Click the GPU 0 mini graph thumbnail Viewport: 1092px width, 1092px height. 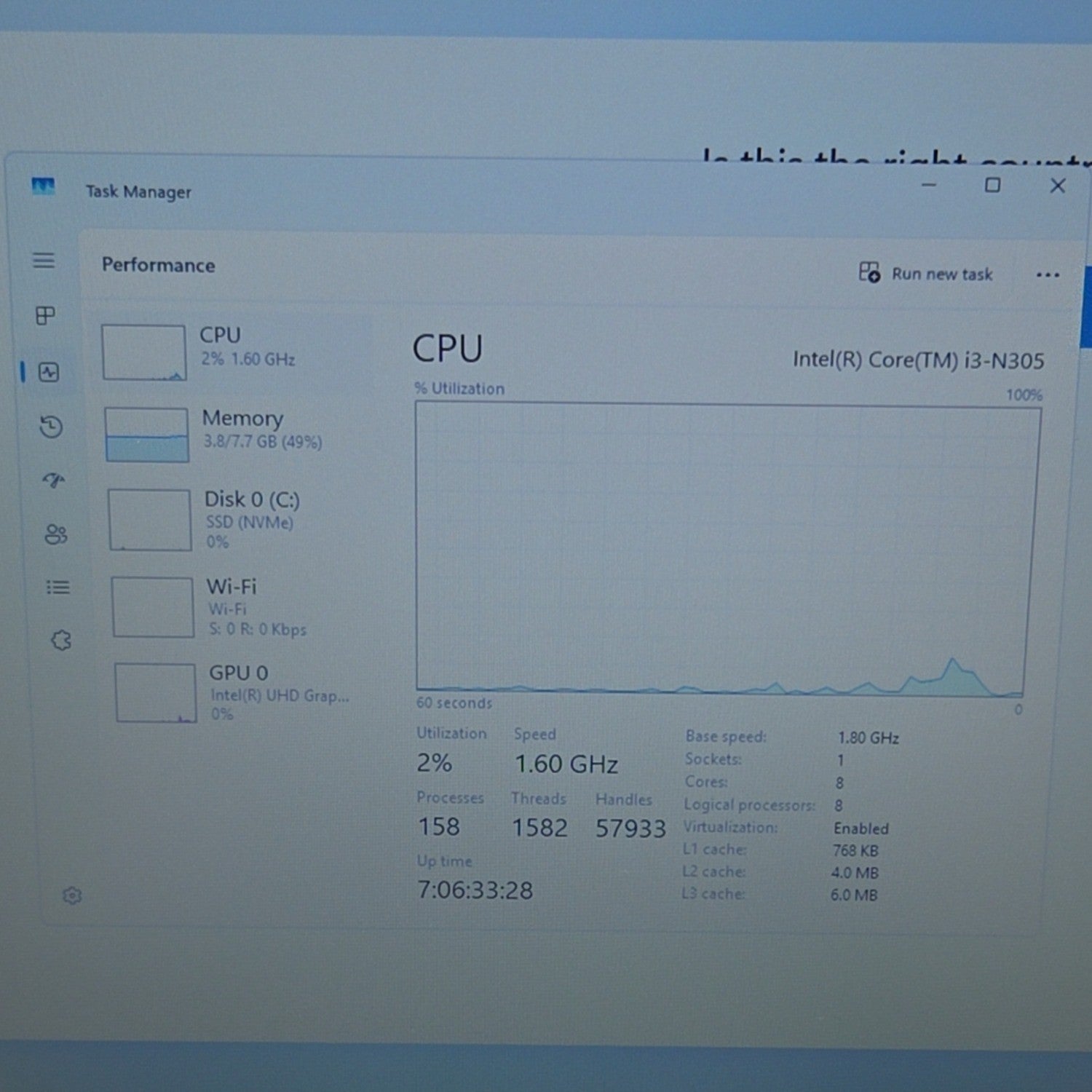tap(156, 692)
